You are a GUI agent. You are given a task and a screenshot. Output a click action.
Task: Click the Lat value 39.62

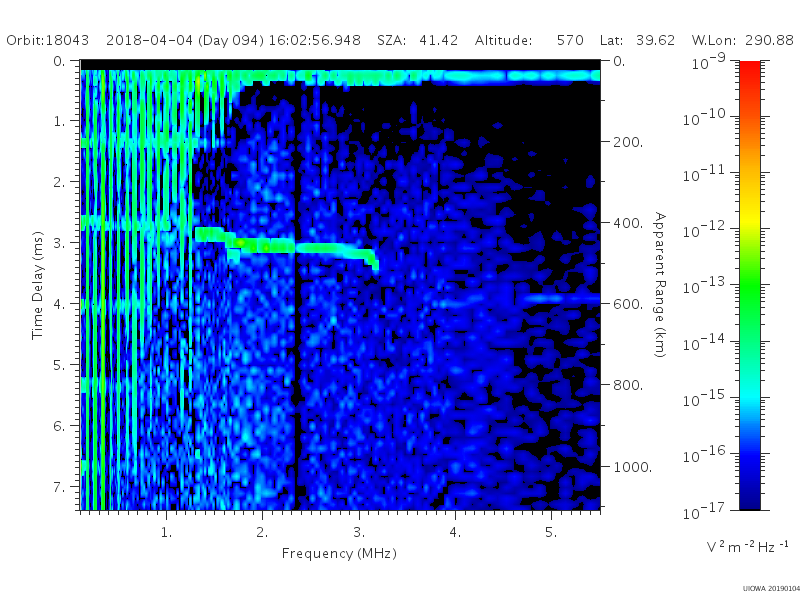(x=656, y=40)
